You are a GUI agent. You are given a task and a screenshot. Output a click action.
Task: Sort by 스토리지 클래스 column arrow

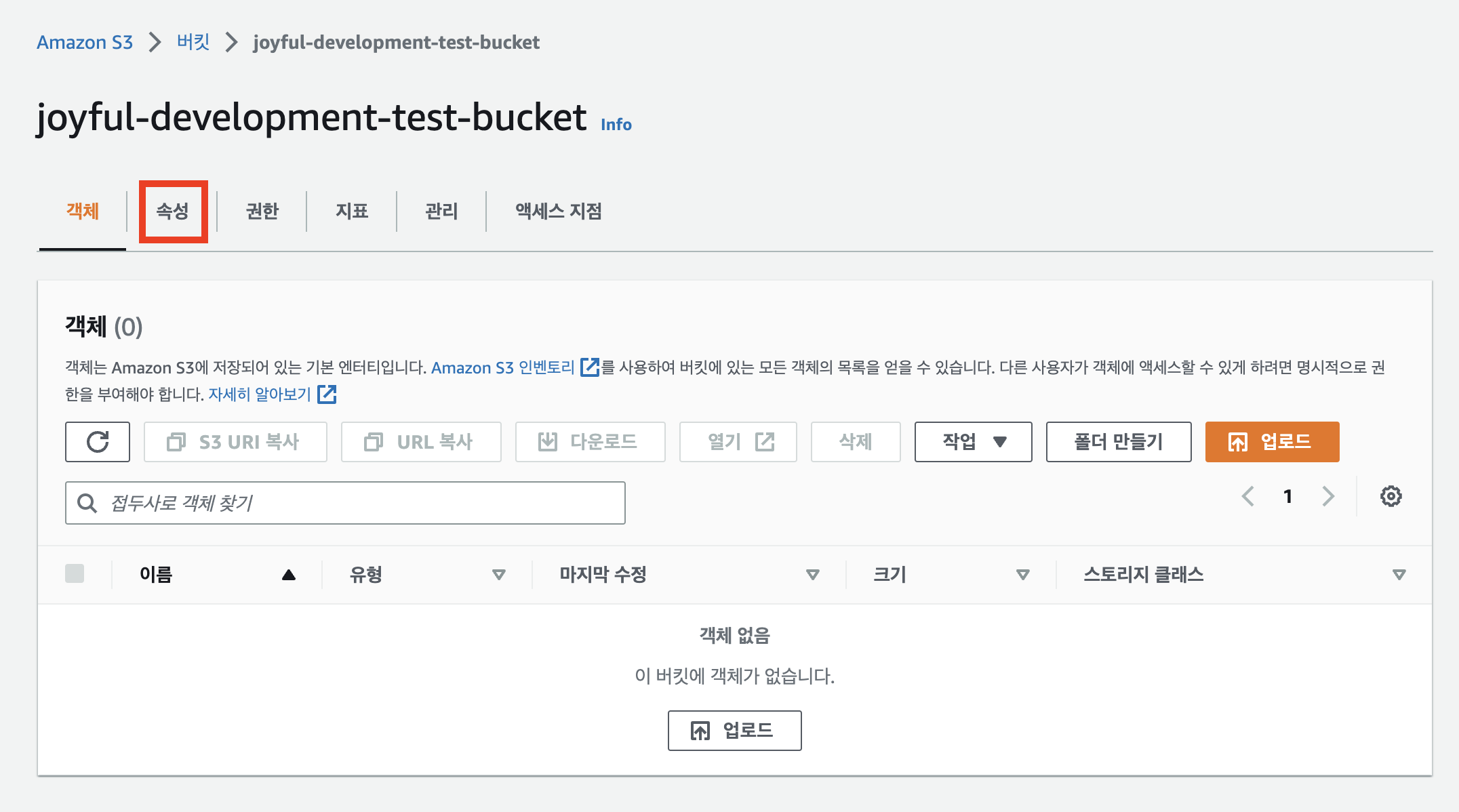coord(1399,575)
